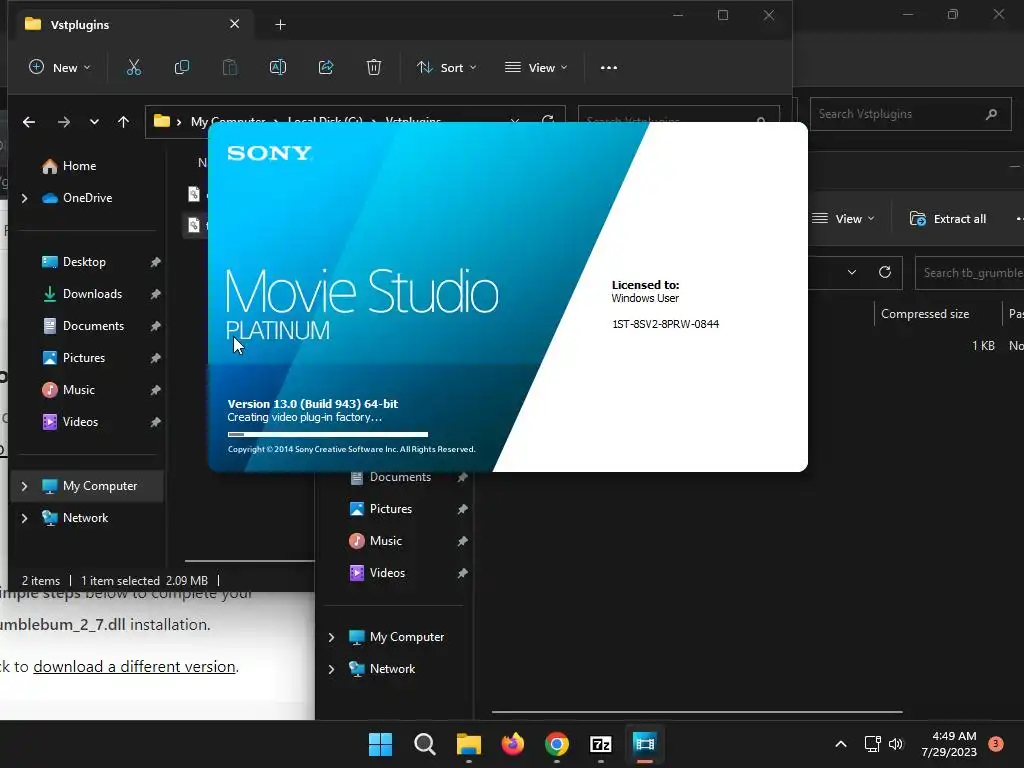This screenshot has height=768, width=1024.
Task: Open the Windows Start menu
Action: point(380,744)
